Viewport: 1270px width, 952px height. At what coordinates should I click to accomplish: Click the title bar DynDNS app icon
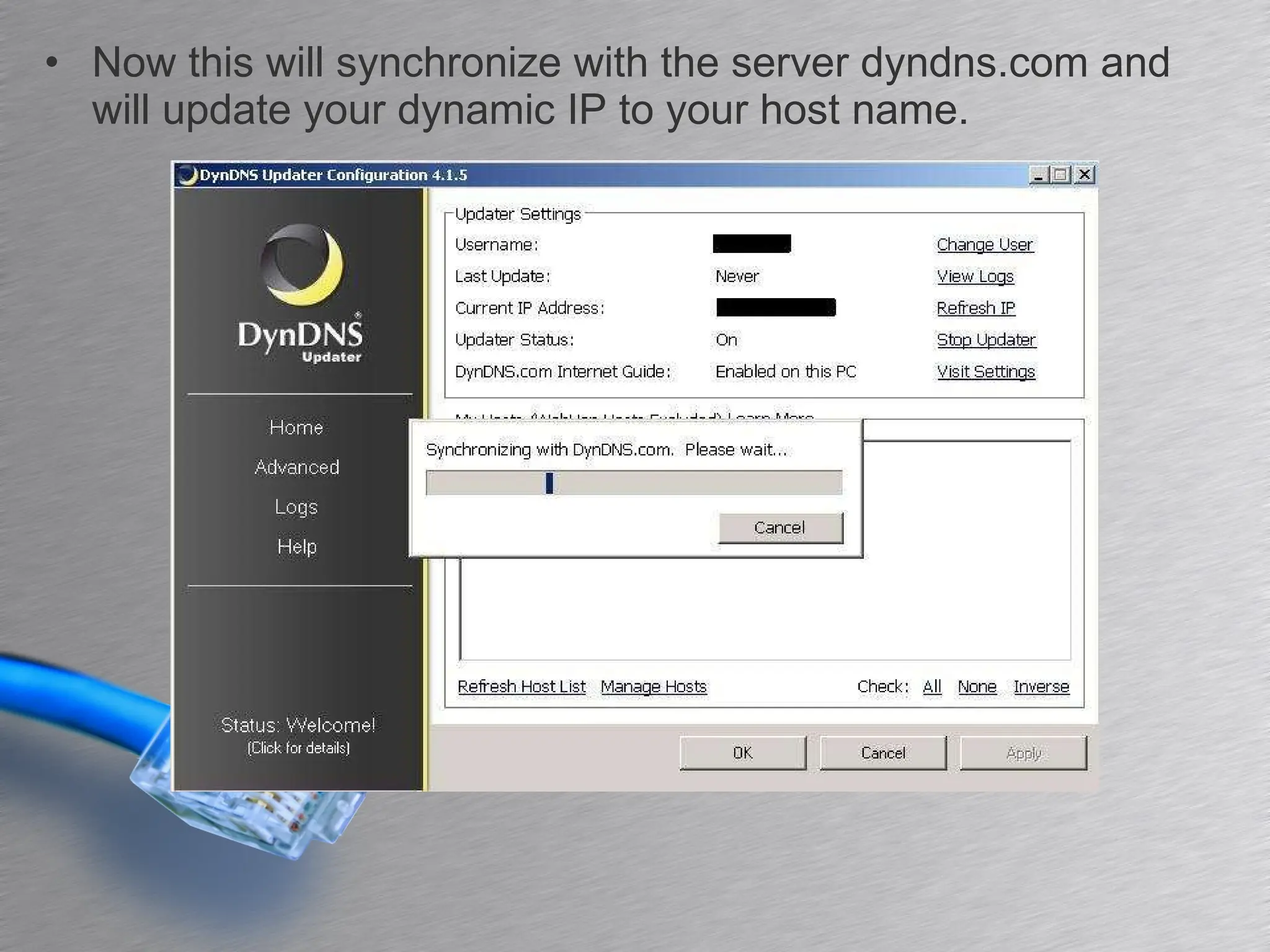tap(187, 175)
